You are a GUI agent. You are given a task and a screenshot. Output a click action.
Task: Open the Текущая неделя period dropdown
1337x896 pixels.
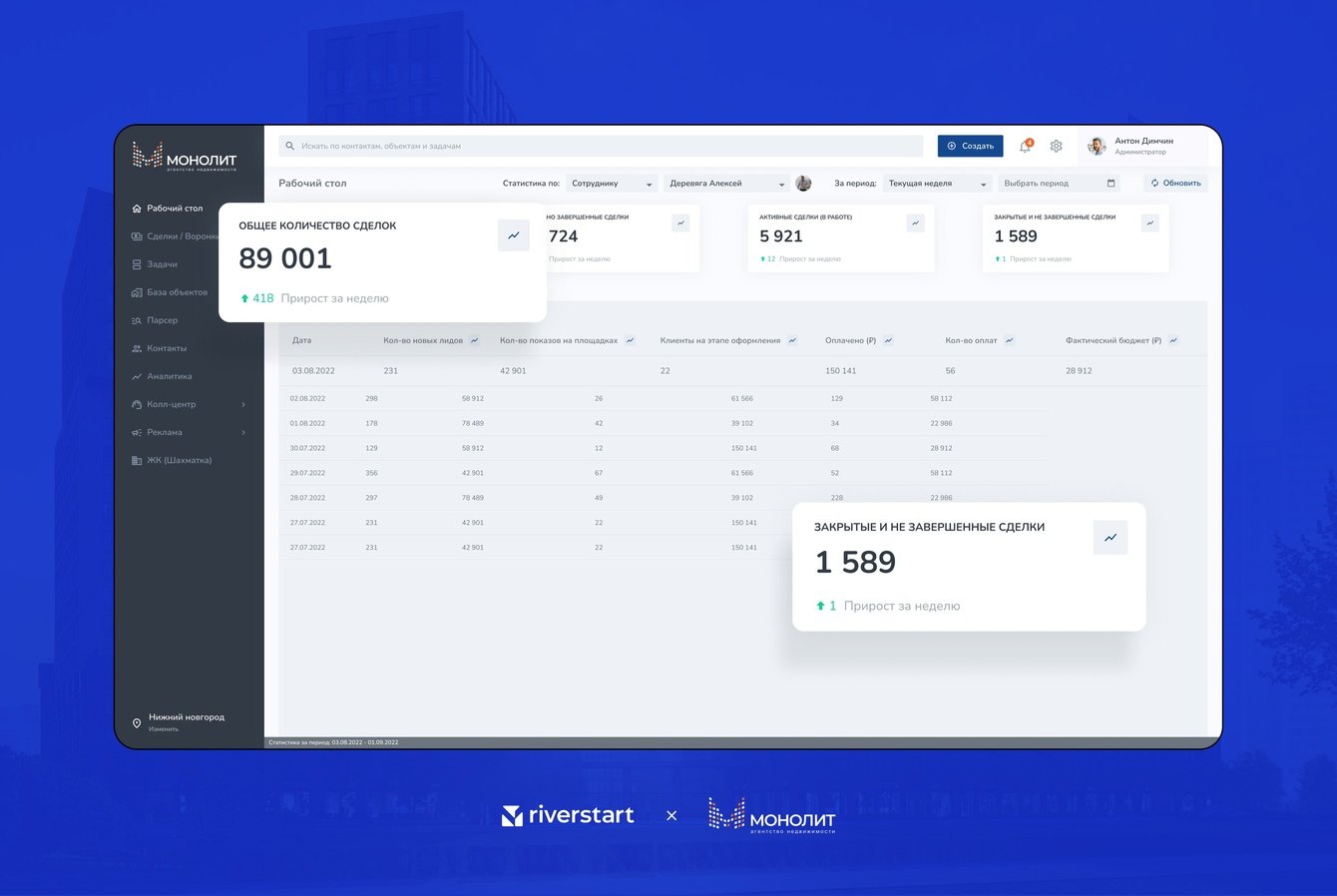(938, 183)
